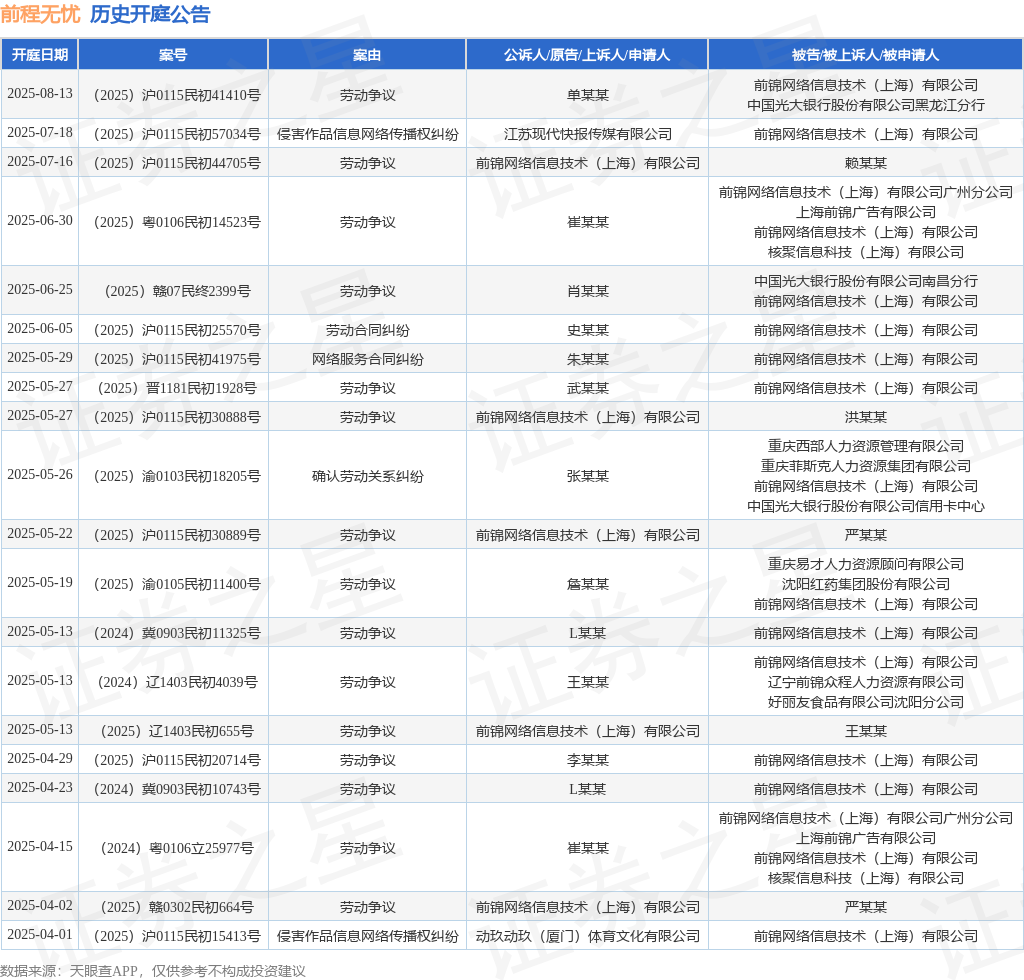Click defendant 中国光大银行股份有限公司黑龙江分行
Screen dimensions: 1024x980
866,105
